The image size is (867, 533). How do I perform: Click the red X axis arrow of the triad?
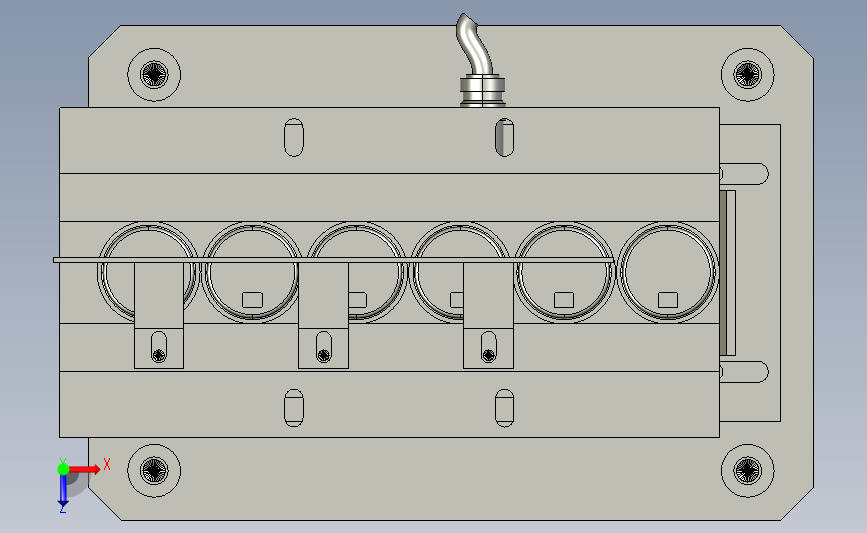[84, 469]
